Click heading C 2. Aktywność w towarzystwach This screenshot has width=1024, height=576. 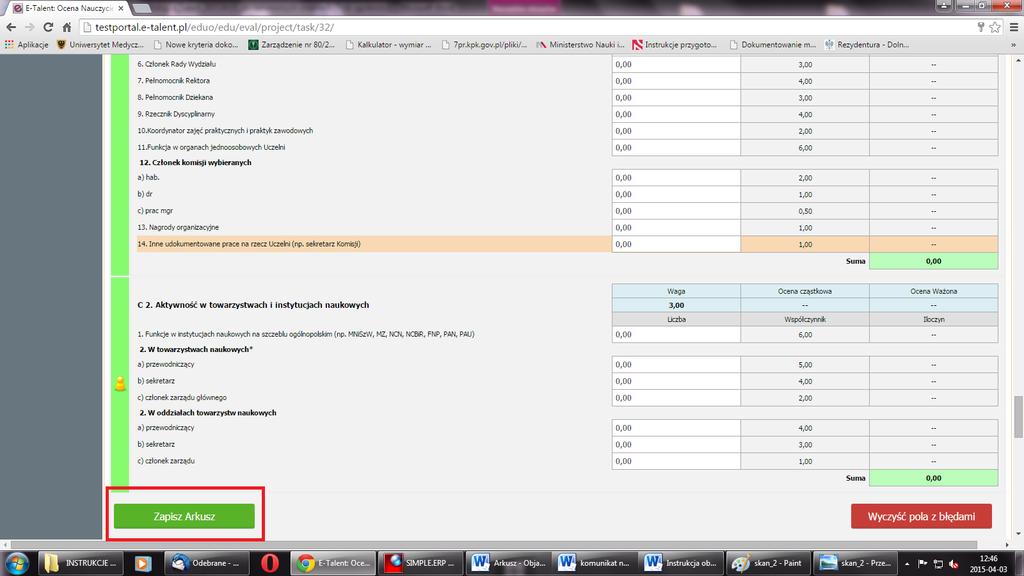[x=253, y=305]
